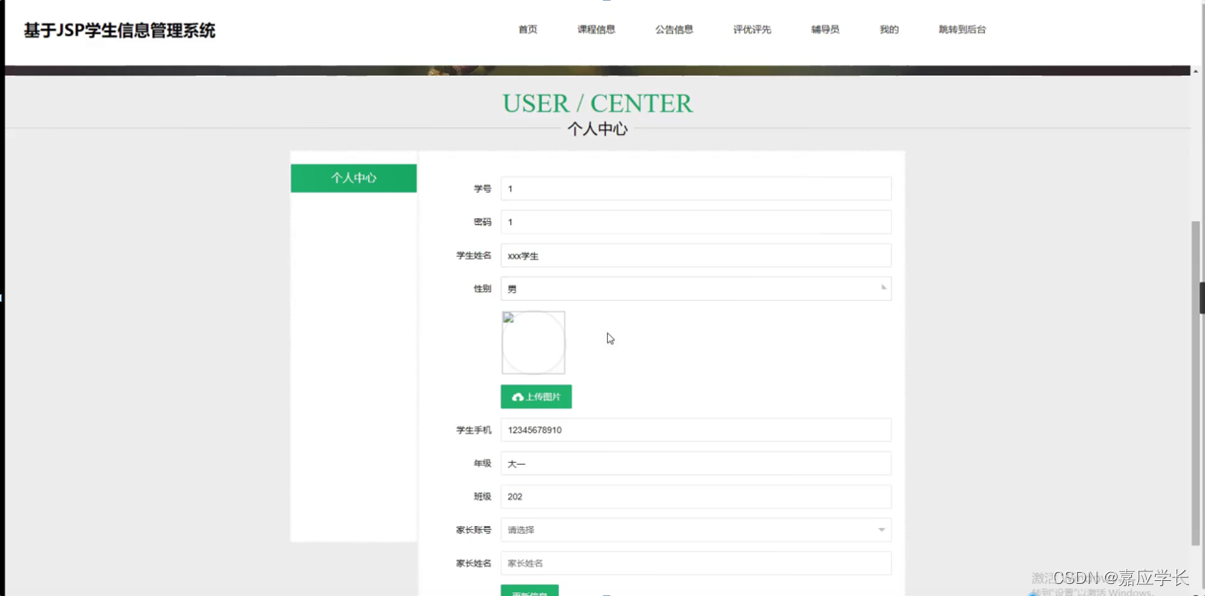
Task: Click the 上传图片 upload button
Action: tap(536, 397)
